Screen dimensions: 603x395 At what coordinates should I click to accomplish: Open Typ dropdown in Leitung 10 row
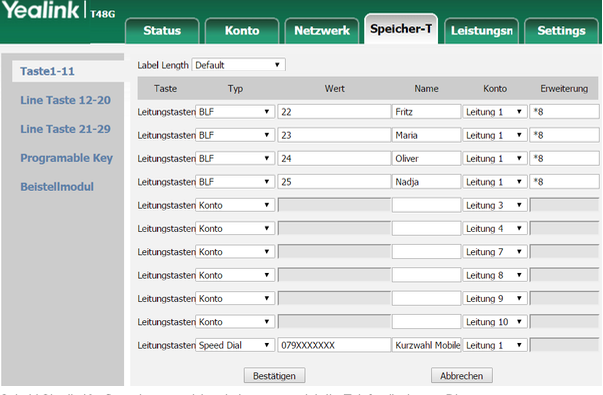235,322
